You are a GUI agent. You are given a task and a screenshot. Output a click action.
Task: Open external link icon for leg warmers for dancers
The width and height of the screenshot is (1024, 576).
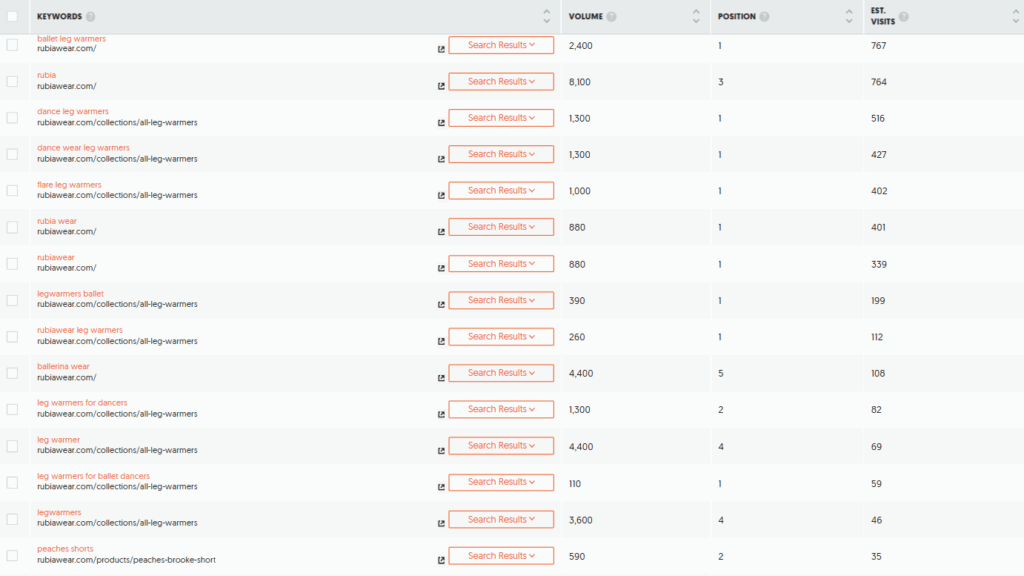click(441, 415)
